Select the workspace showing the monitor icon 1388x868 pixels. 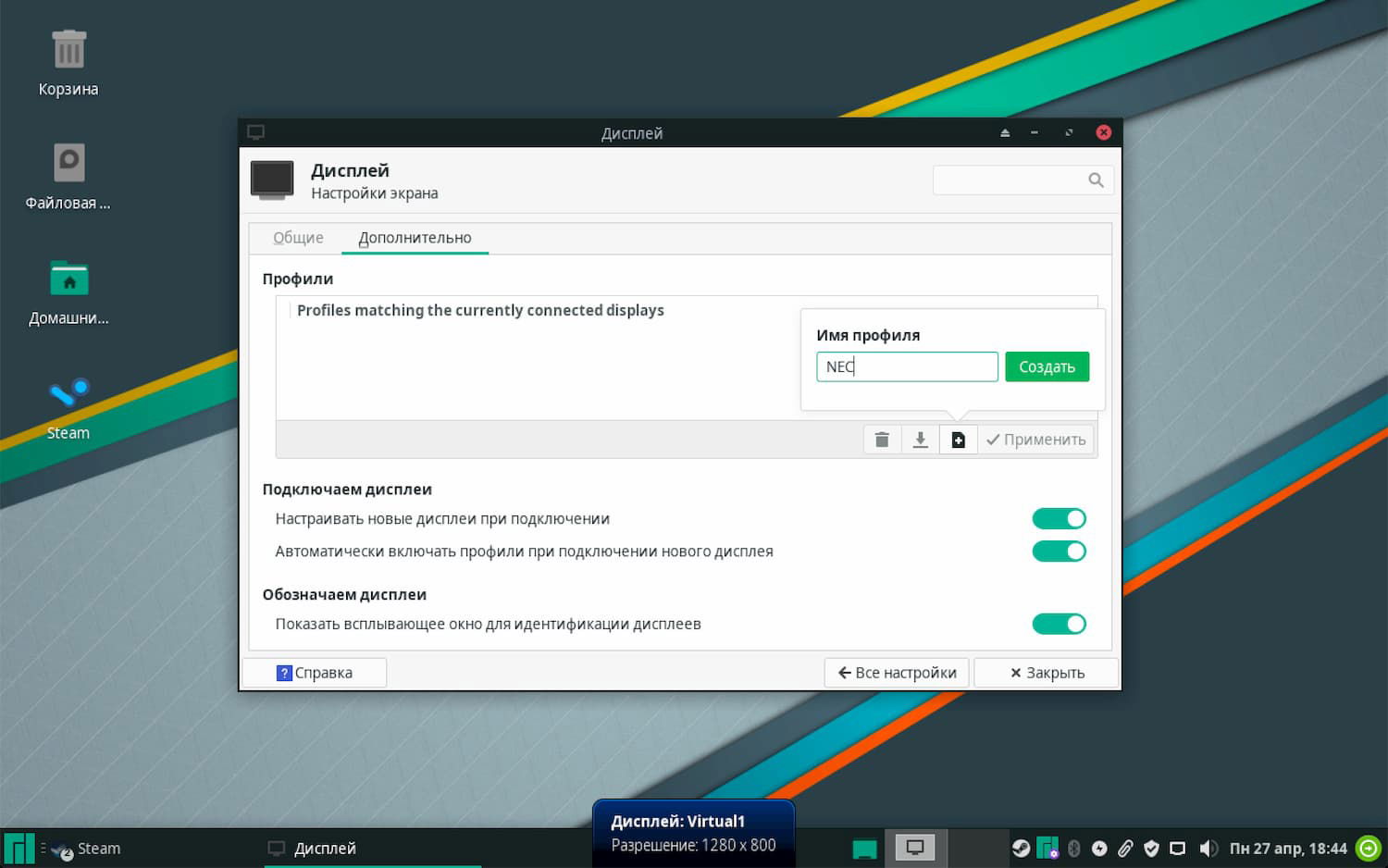(915, 849)
